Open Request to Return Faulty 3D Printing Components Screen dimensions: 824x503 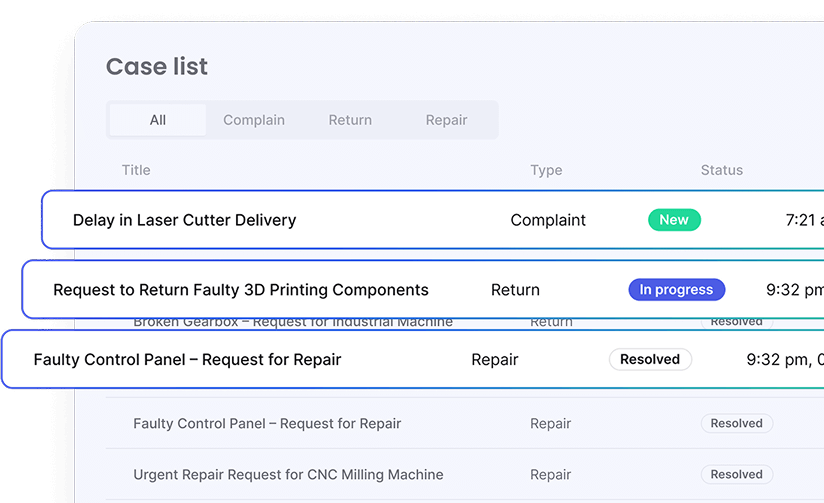(x=240, y=290)
